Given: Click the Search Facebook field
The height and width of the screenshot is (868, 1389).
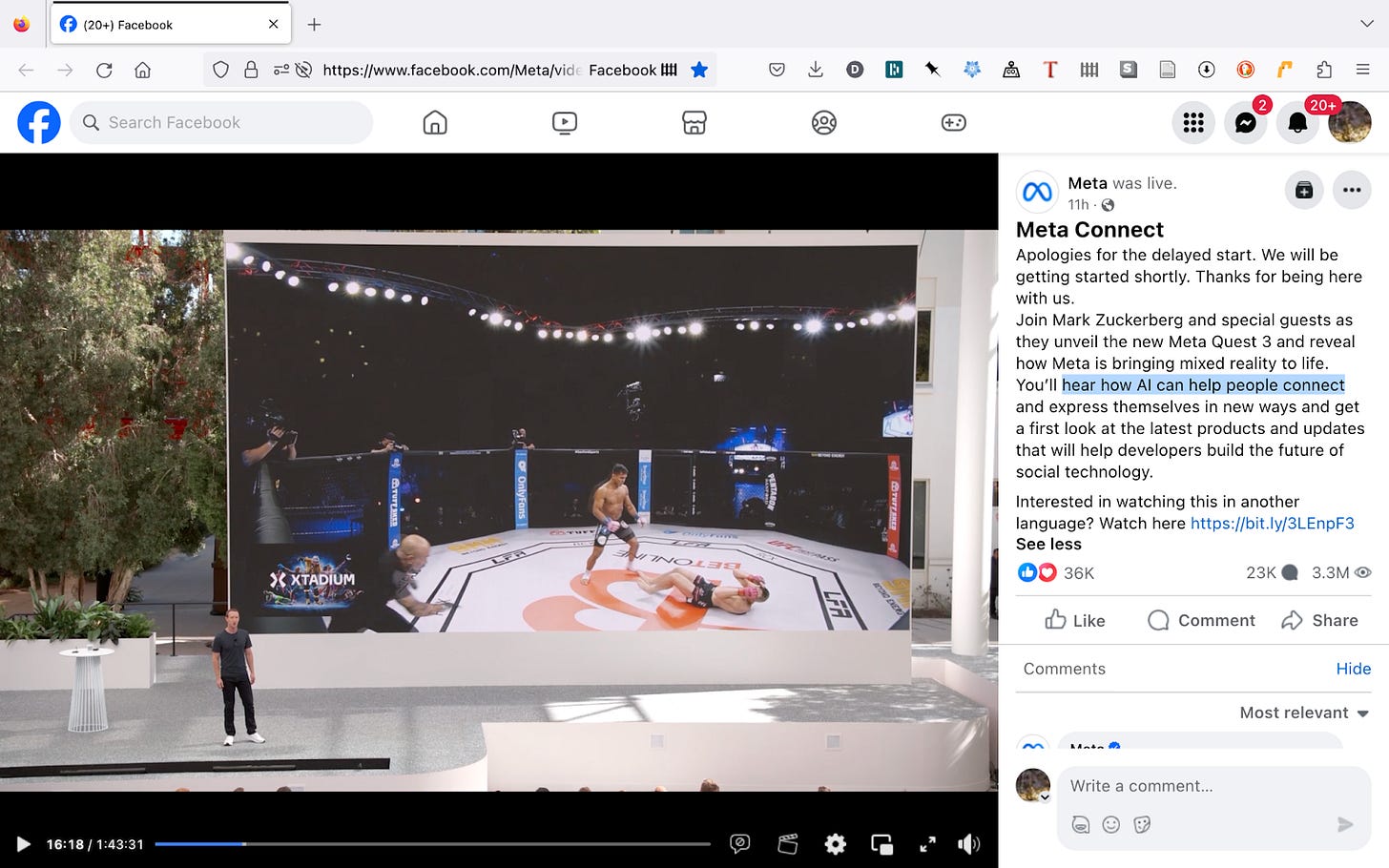Looking at the screenshot, I should (x=221, y=122).
